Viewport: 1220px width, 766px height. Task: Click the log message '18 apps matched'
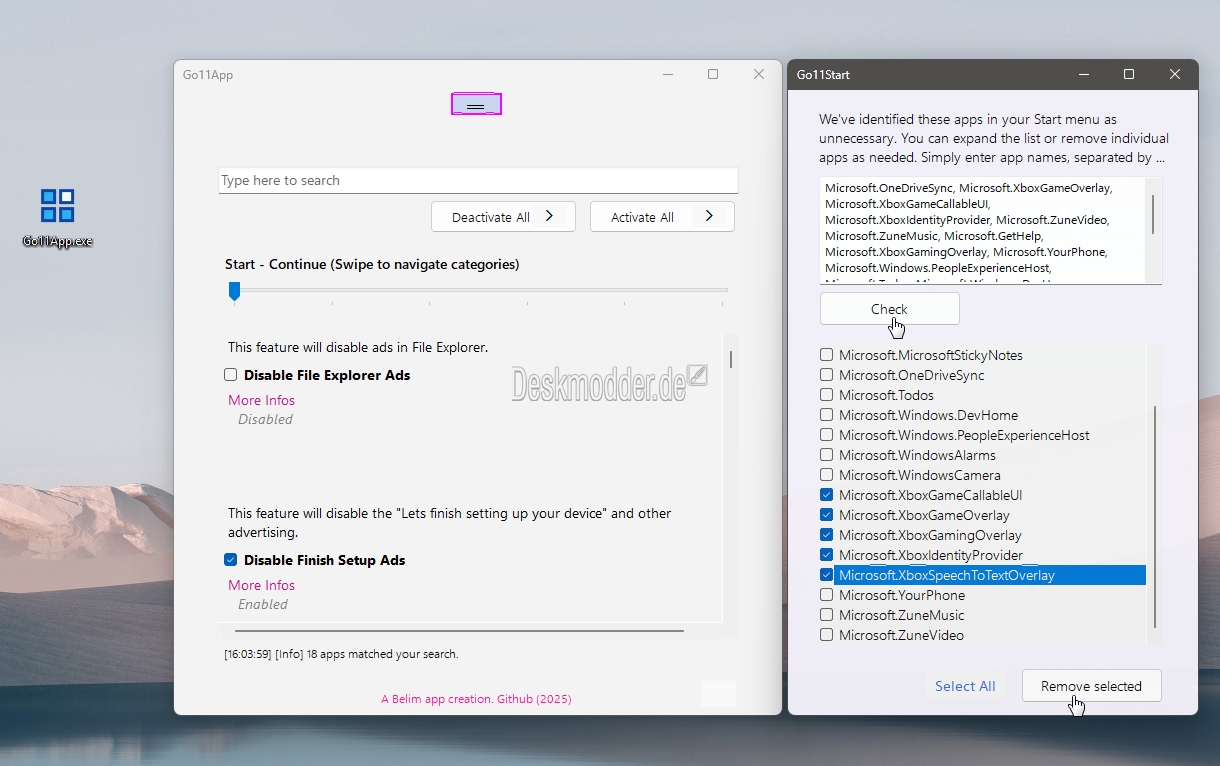point(341,654)
